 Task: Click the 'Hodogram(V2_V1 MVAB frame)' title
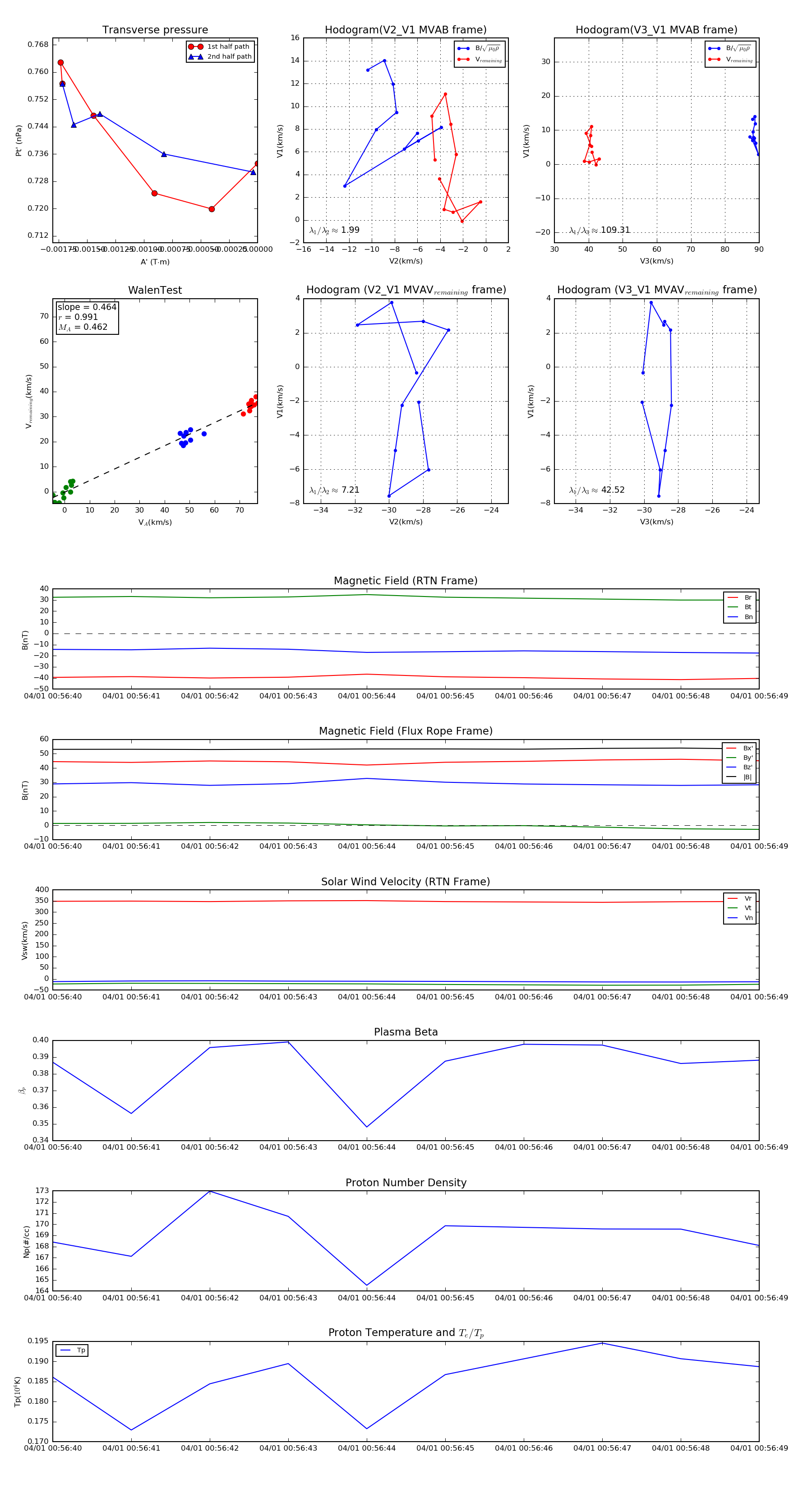click(406, 30)
